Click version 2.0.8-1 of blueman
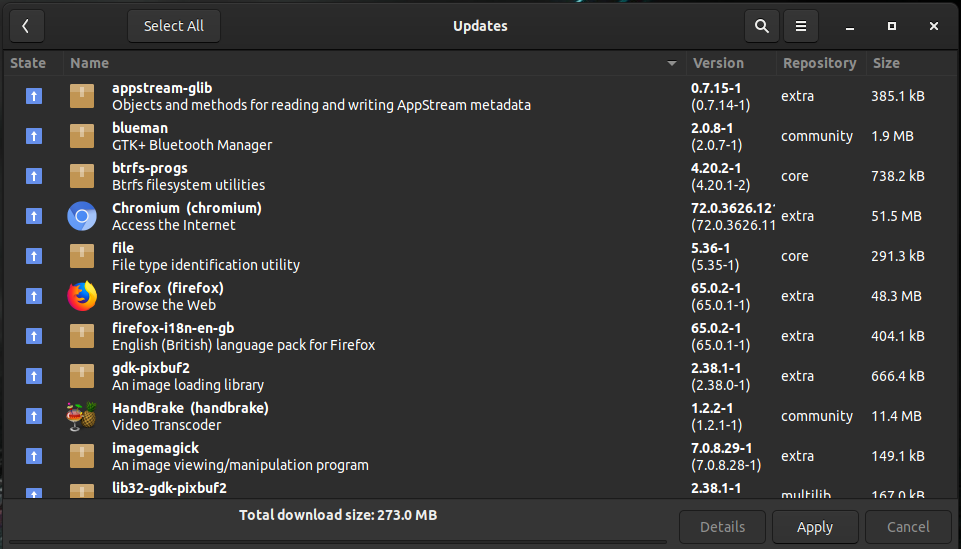Viewport: 961px width, 549px height. [x=712, y=128]
